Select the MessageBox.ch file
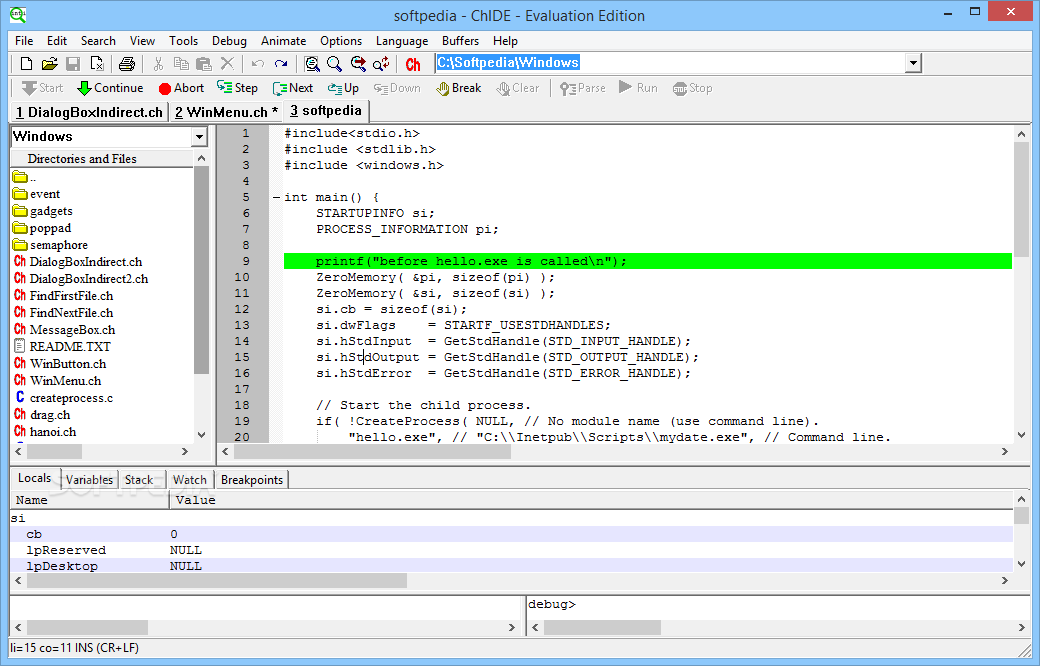Viewport: 1040px width, 666px height. point(64,330)
